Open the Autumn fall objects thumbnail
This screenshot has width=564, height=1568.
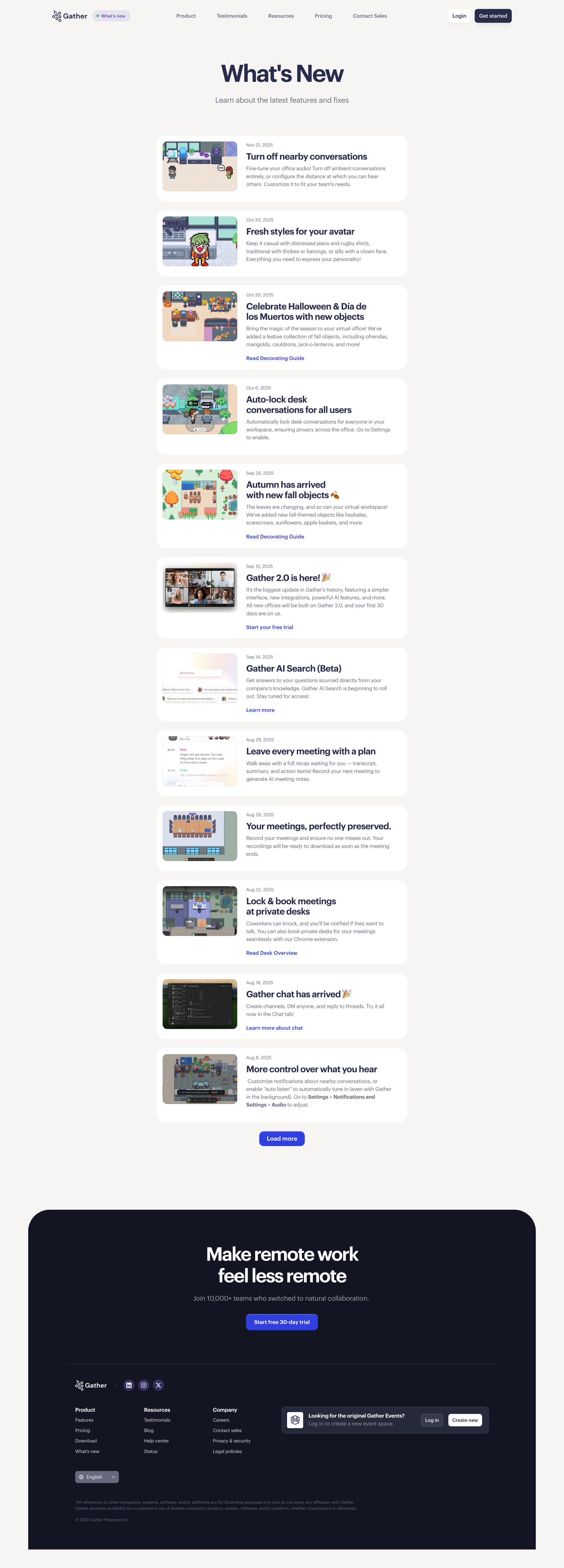(x=200, y=494)
